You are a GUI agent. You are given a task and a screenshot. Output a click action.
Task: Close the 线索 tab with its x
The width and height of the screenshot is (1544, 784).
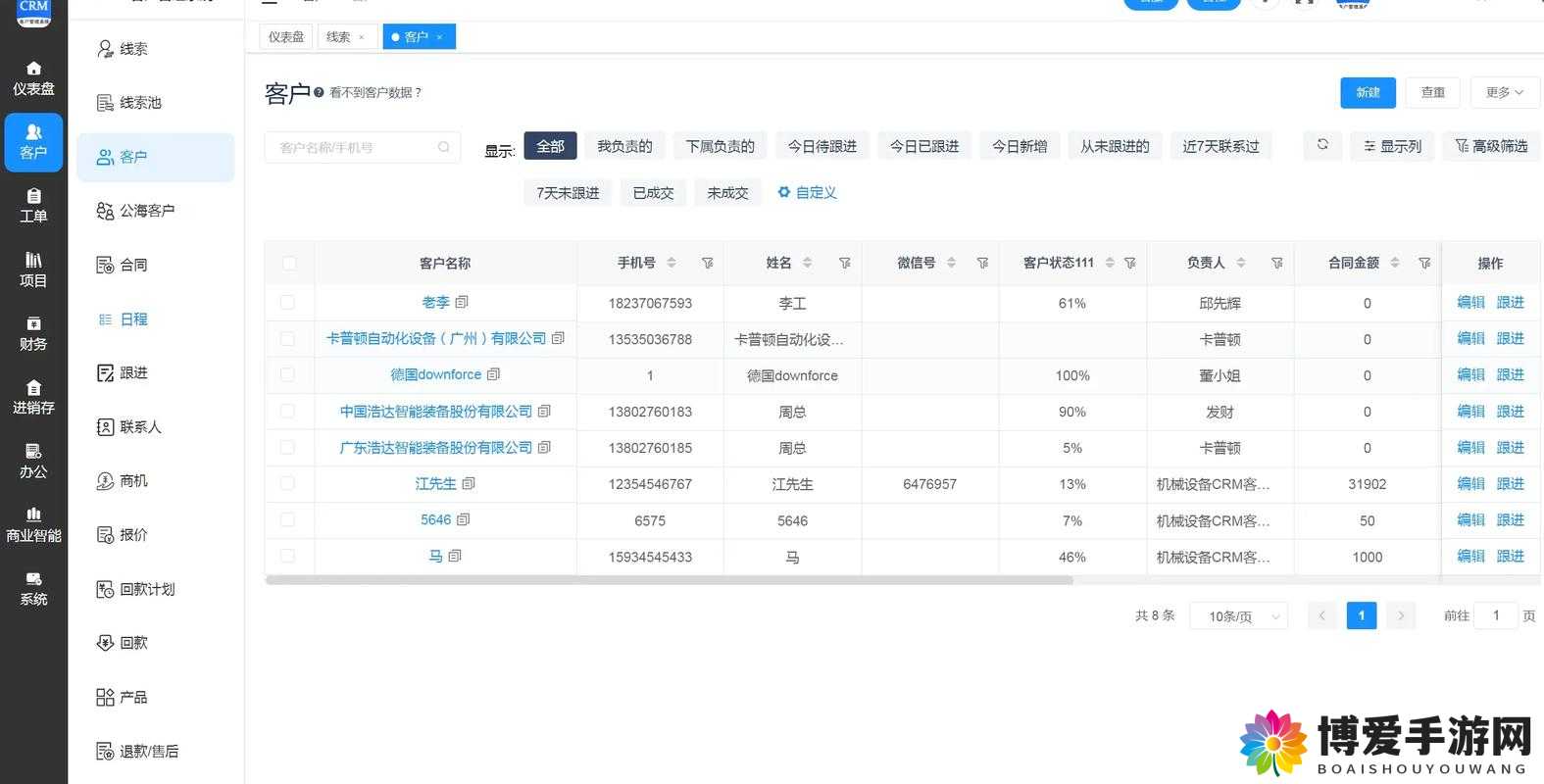(x=362, y=37)
